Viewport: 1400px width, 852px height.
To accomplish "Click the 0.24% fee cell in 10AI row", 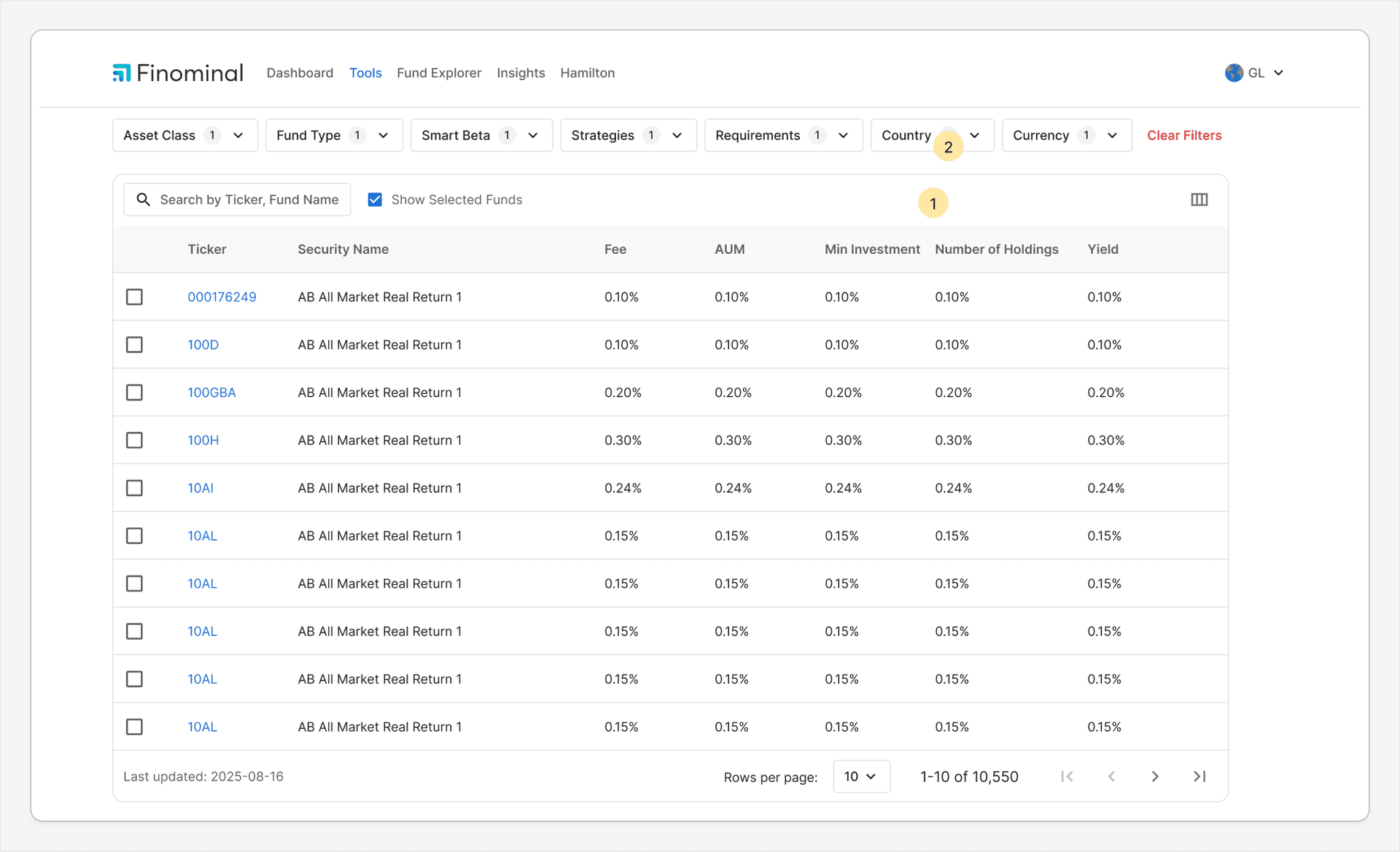I will tap(623, 488).
